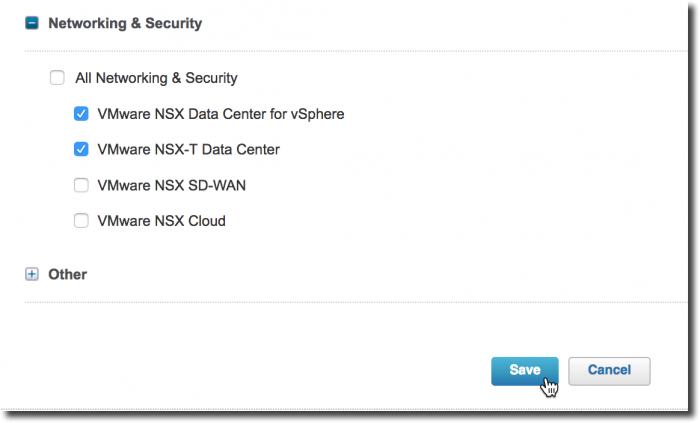Expand the Other section plus icon
Screen dimensions: 700x423
pos(32,274)
